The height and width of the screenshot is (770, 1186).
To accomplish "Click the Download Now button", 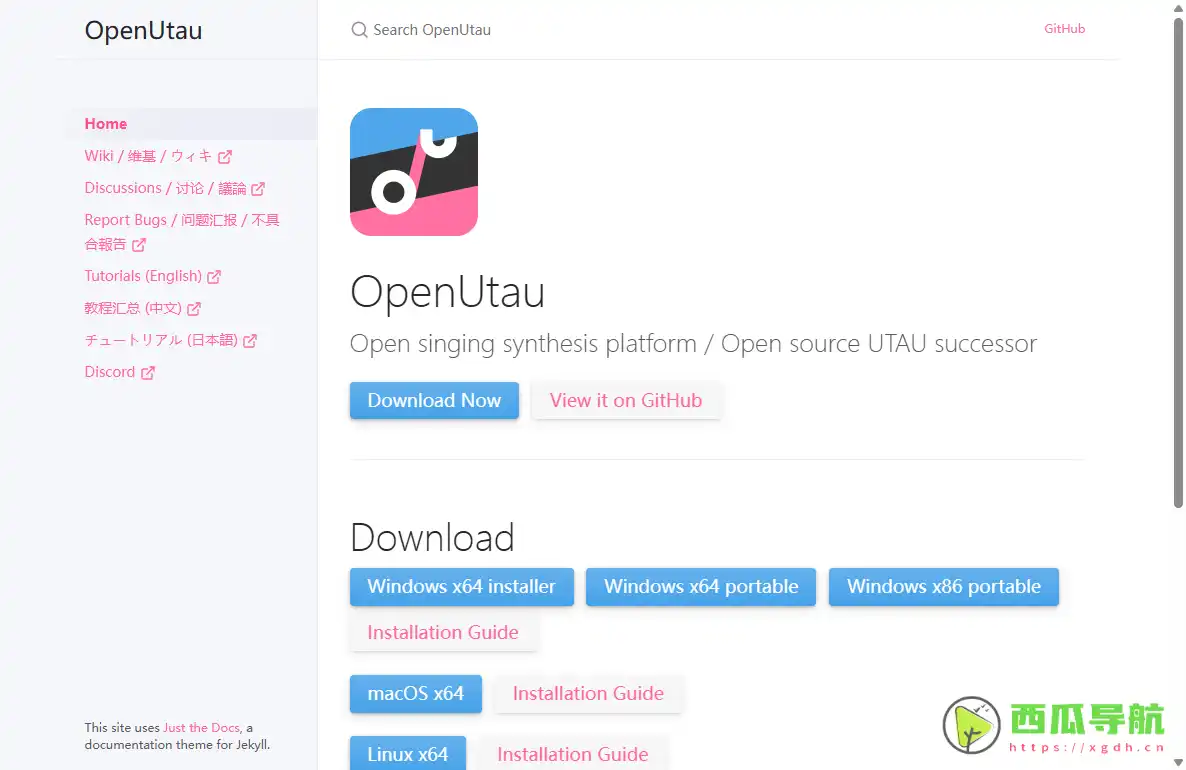I will click(x=434, y=400).
